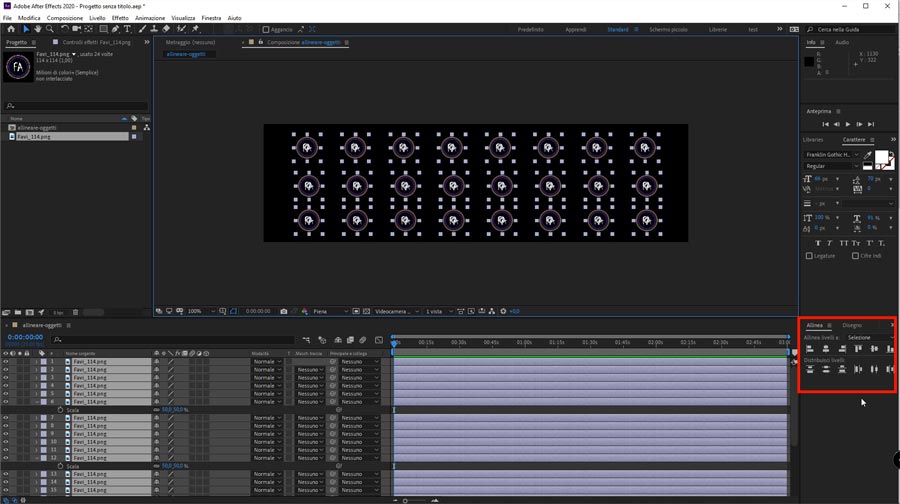The image size is (900, 504).
Task: Select the Brush tool
Action: 142,29
